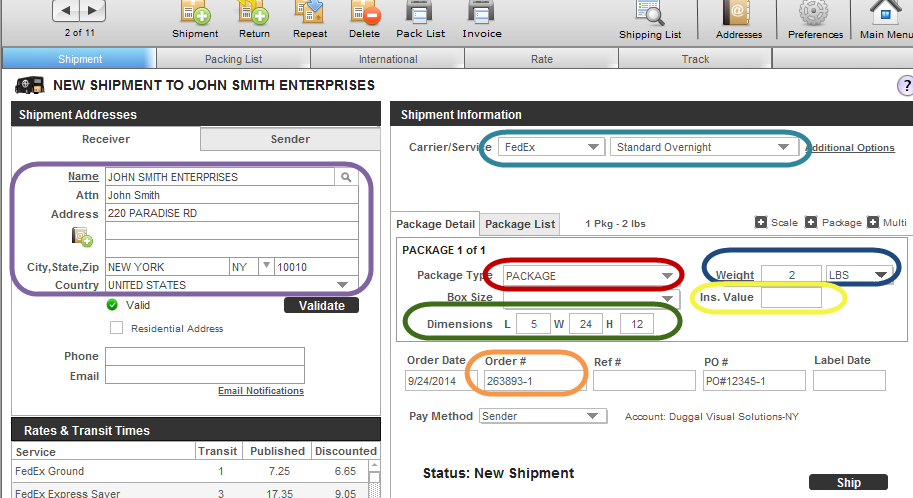
Task: Open the state NY dropdown arrow
Action: (x=266, y=266)
